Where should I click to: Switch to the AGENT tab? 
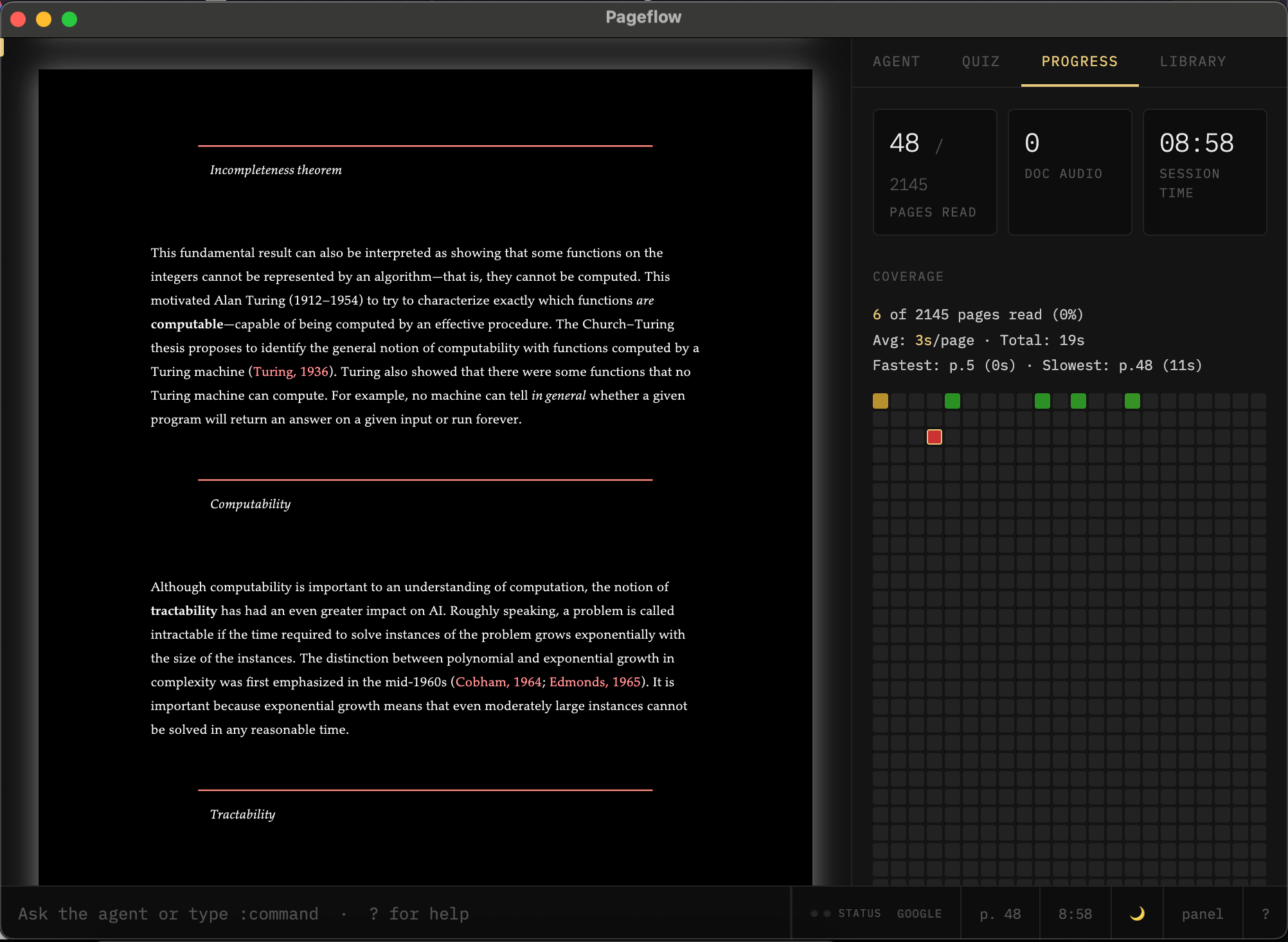[x=896, y=61]
